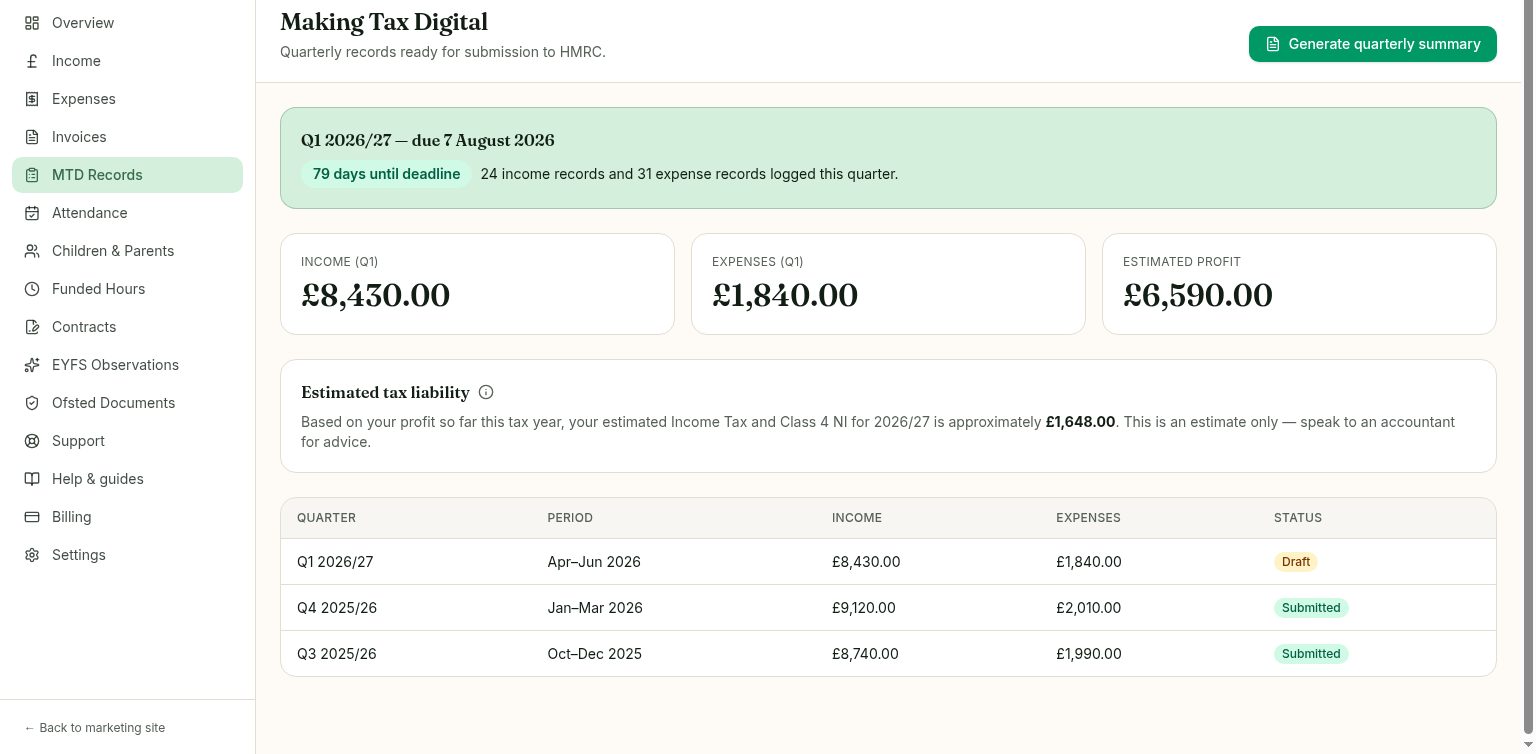Open Expenses in the sidebar
Image resolution: width=1536 pixels, height=754 pixels.
127,99
